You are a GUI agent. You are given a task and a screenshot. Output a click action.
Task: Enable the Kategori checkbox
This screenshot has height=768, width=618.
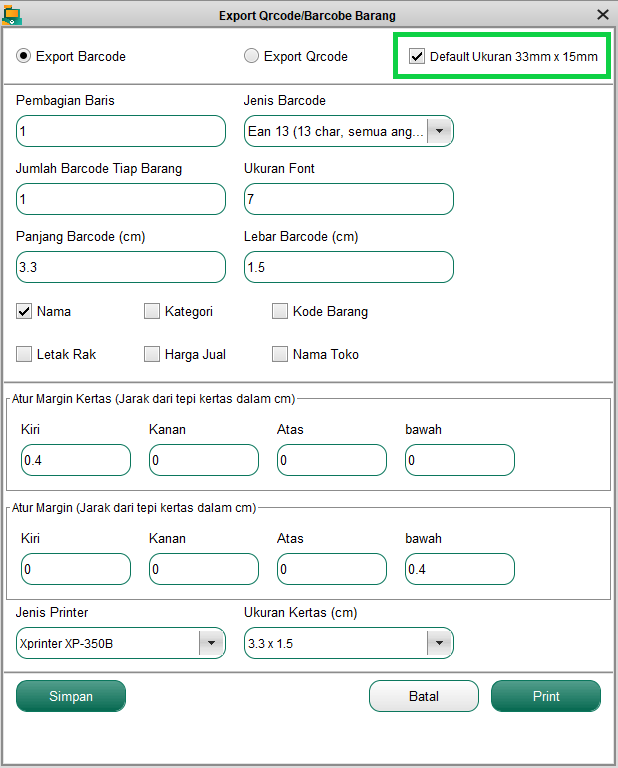152,311
